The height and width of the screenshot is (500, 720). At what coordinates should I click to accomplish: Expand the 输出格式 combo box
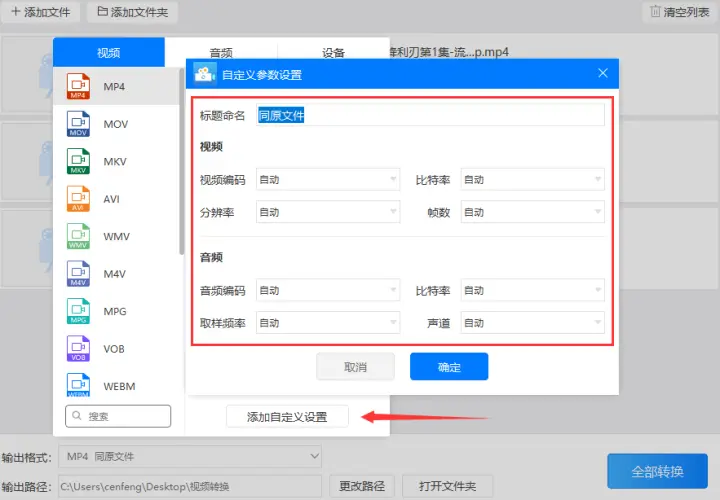point(190,456)
